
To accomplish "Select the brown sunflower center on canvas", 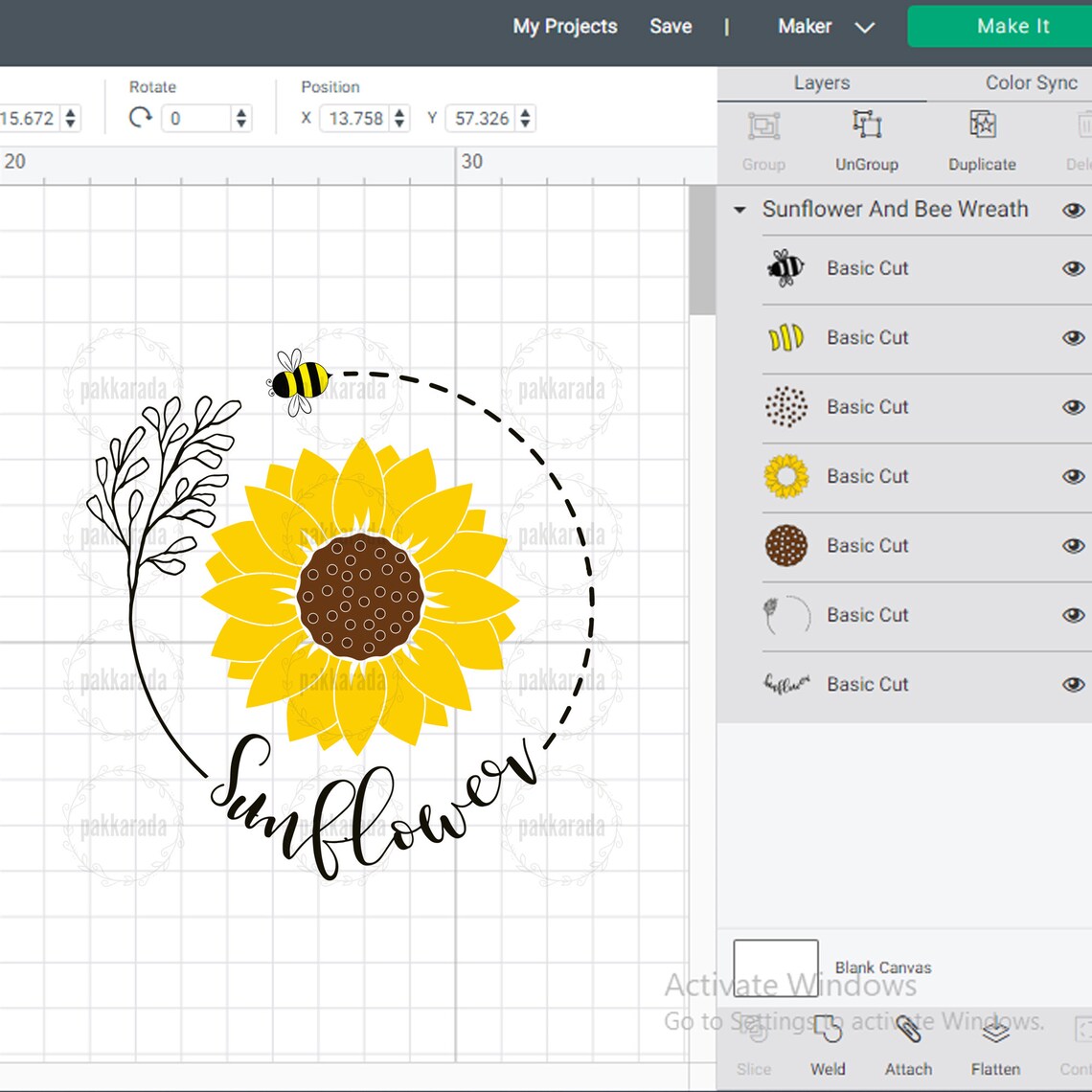I will [x=360, y=597].
